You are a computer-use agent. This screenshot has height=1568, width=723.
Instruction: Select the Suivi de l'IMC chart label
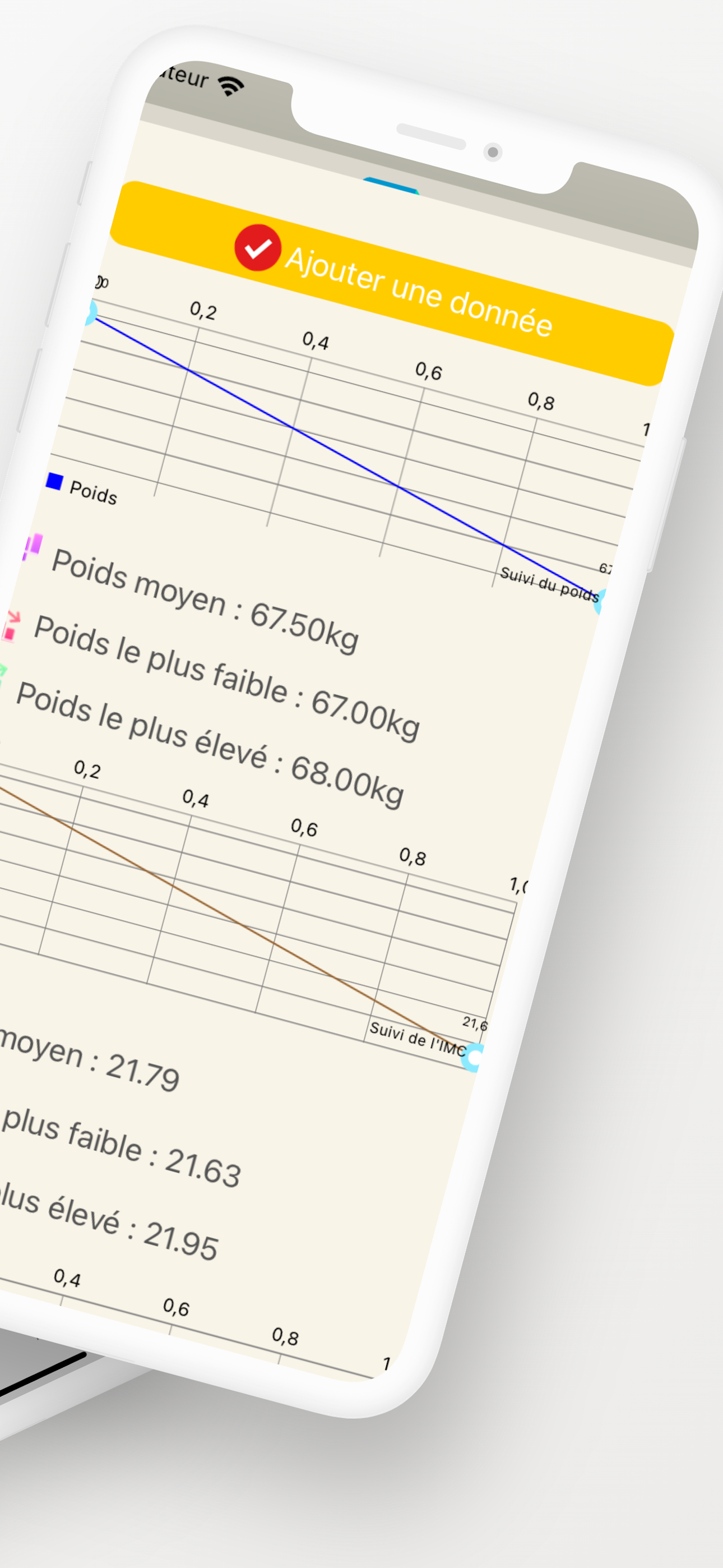[x=418, y=1039]
